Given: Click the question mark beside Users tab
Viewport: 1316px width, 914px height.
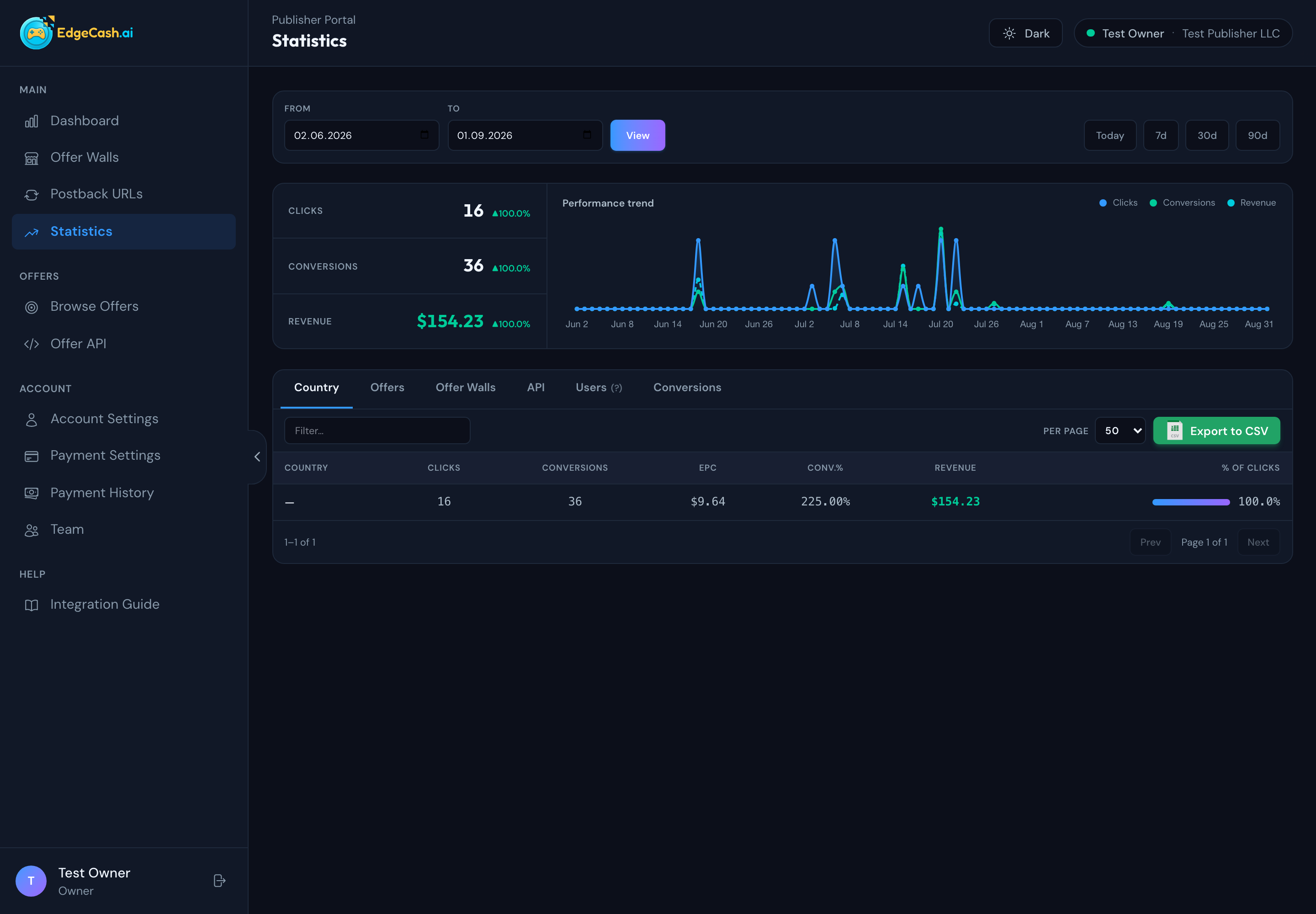Looking at the screenshot, I should (616, 388).
